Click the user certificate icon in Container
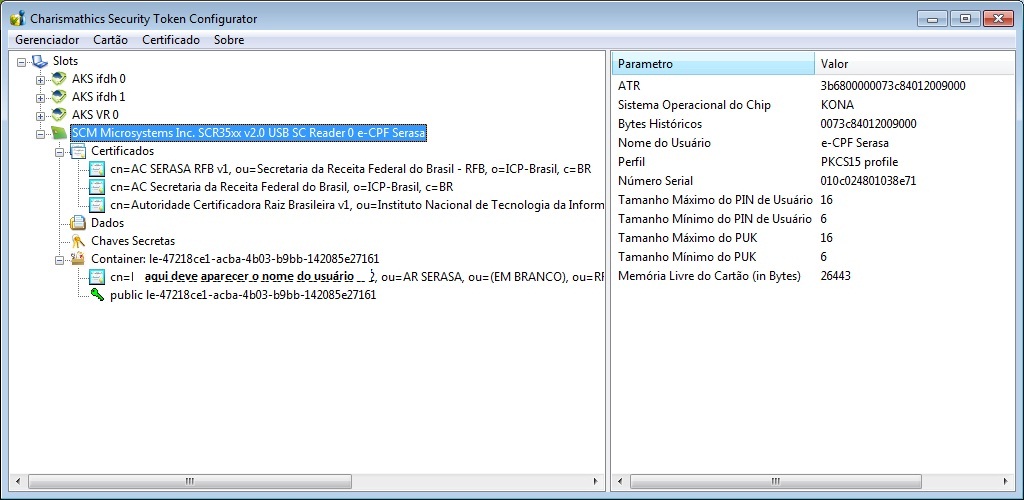 [x=97, y=277]
